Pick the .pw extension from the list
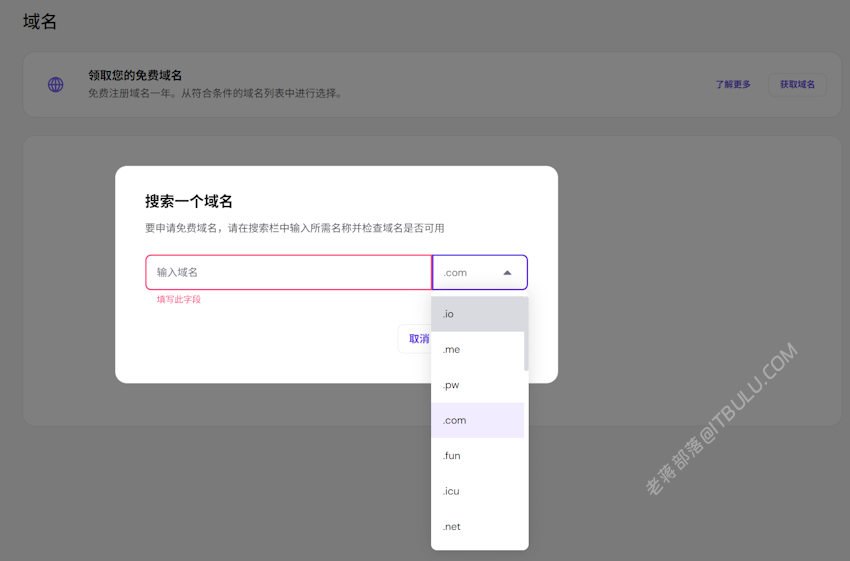 tap(478, 385)
